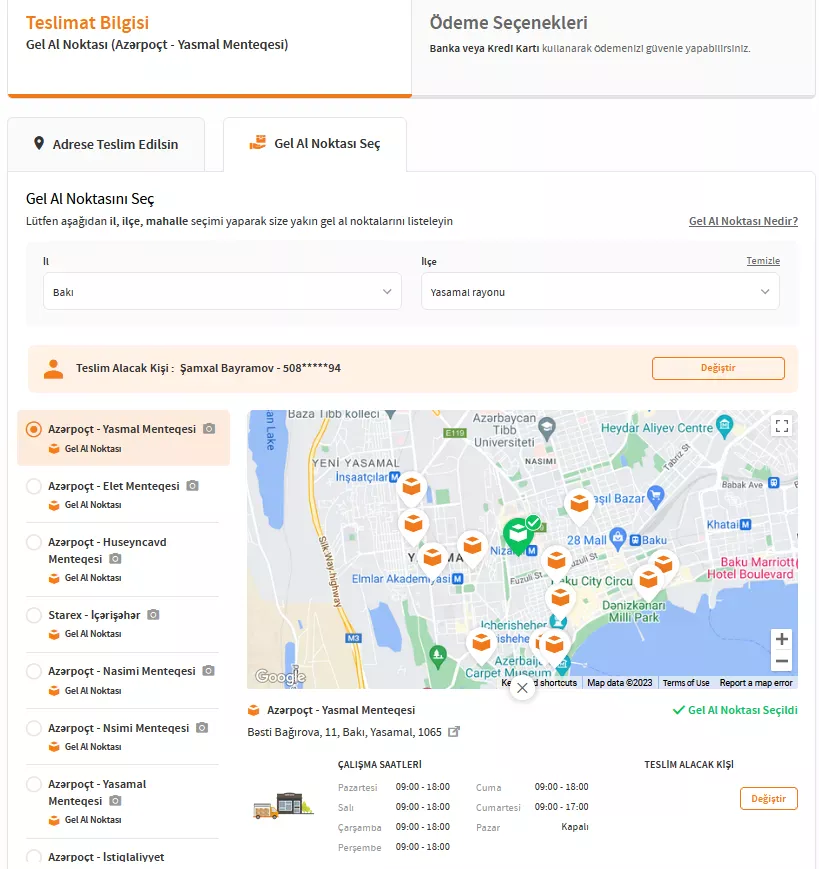Click Değiştir button beside recipient name
Image resolution: width=819 pixels, height=869 pixels.
click(717, 368)
